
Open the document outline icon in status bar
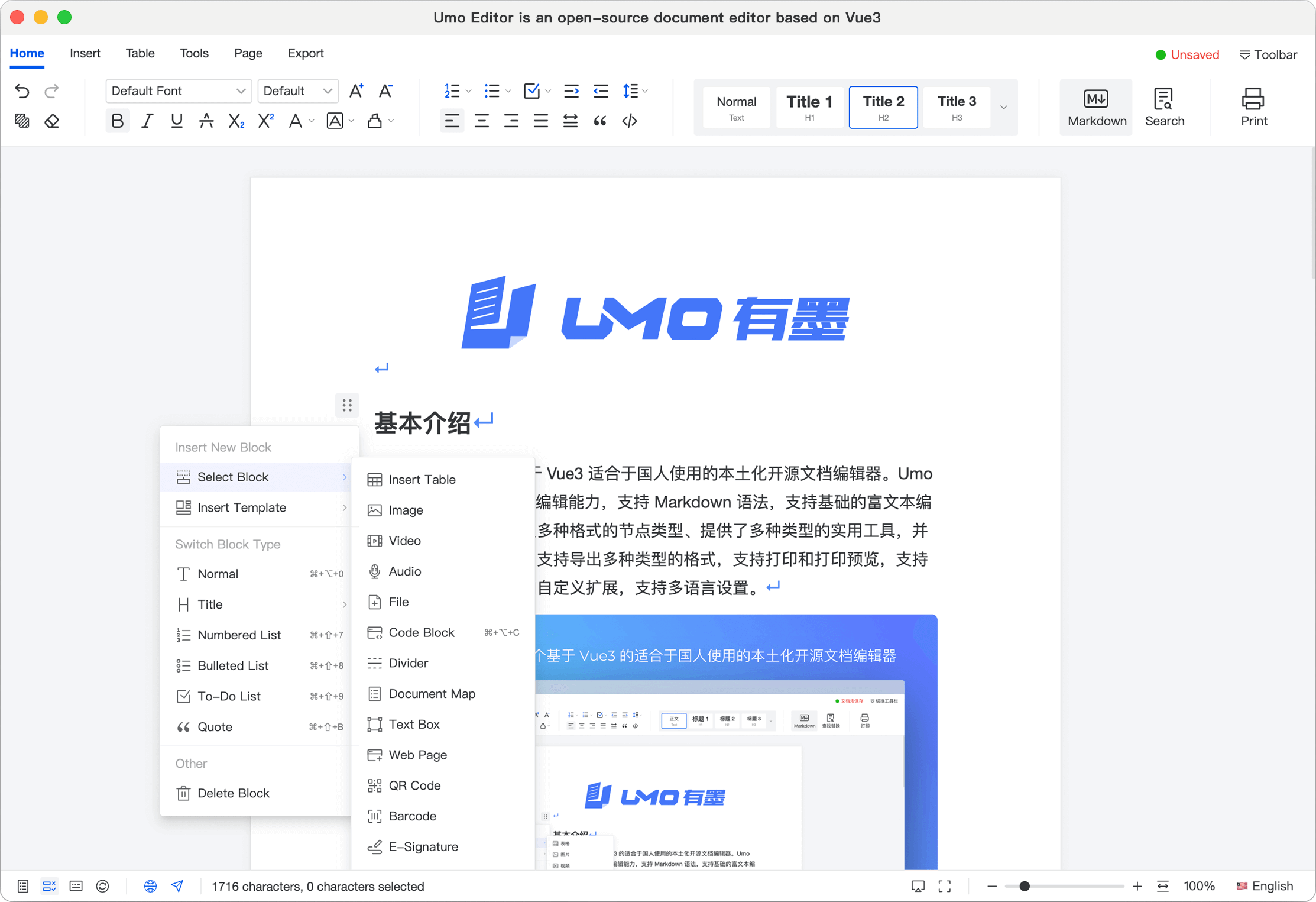click(x=22, y=886)
